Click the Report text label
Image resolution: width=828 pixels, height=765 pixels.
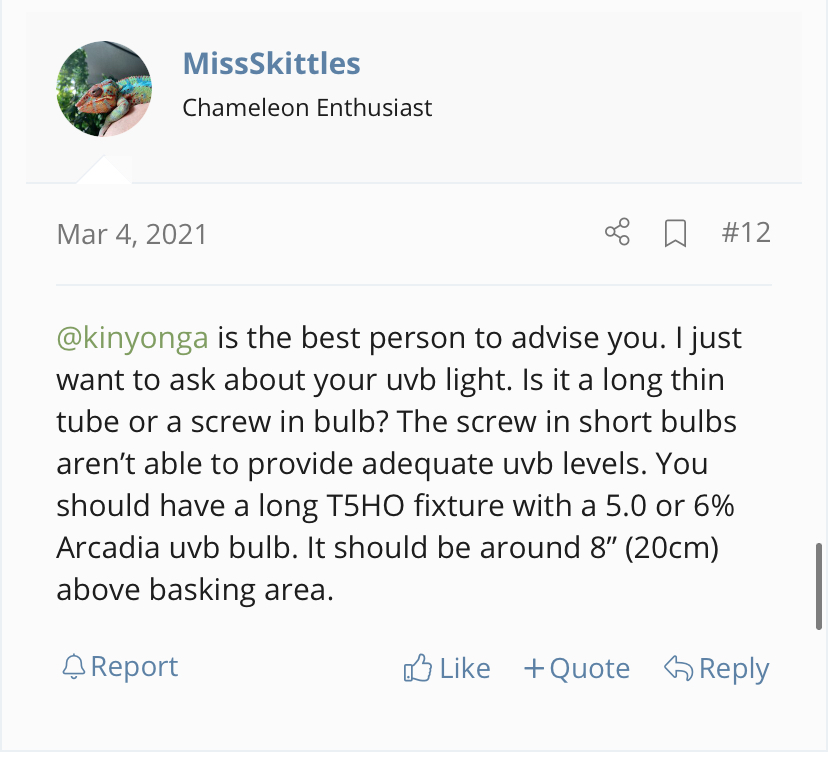click(134, 667)
